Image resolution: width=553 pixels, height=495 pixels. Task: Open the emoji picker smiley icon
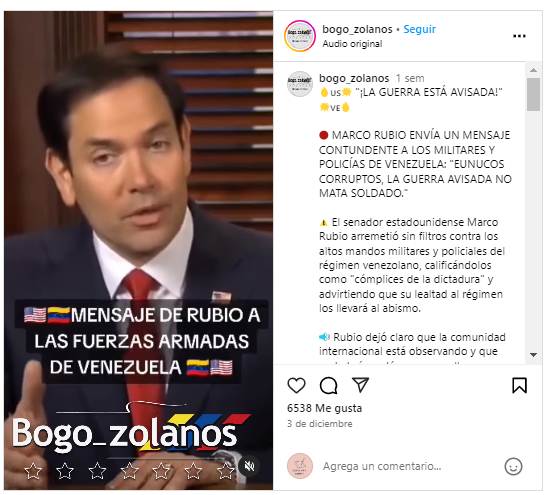point(513,466)
